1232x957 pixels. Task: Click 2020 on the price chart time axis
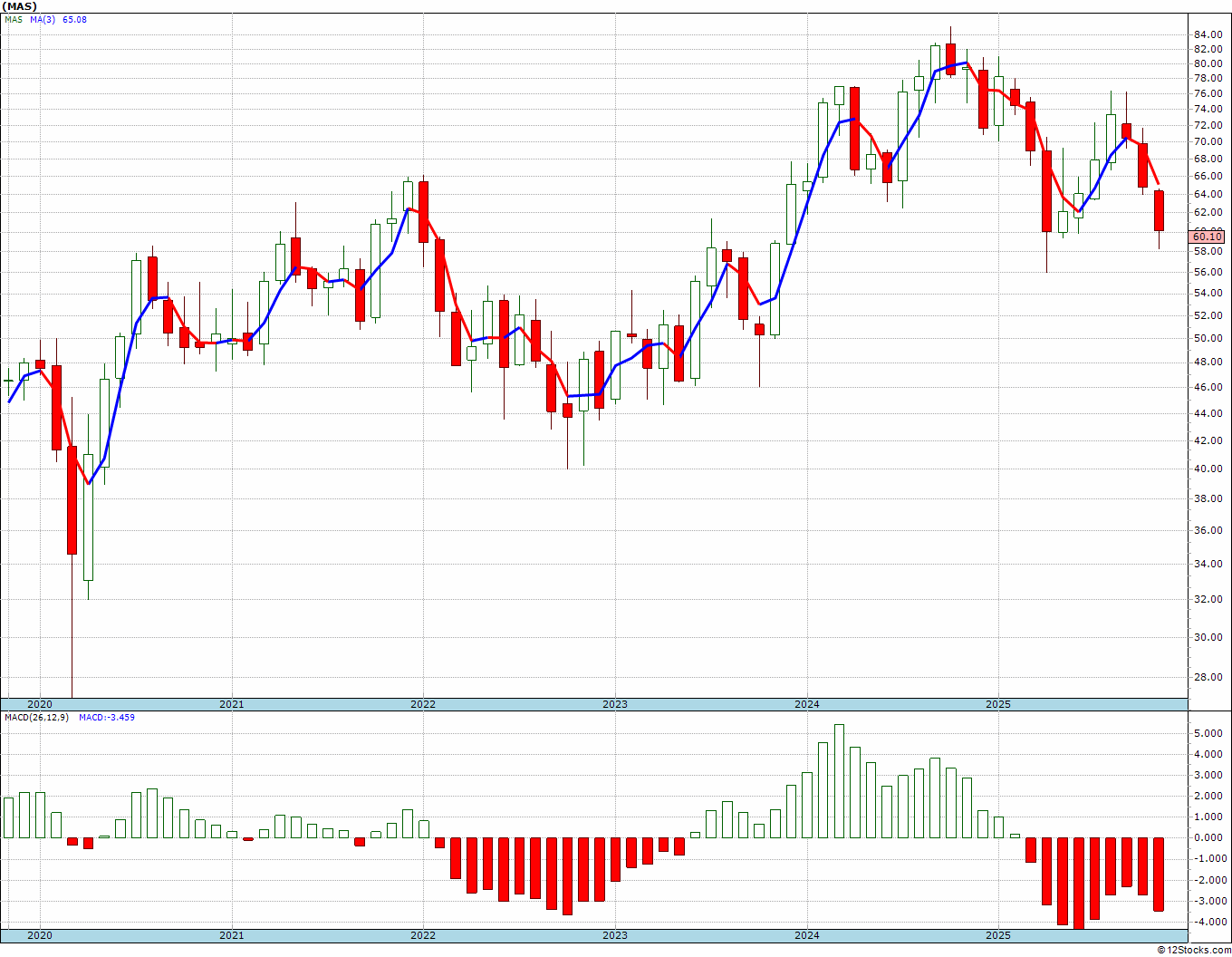[x=39, y=704]
